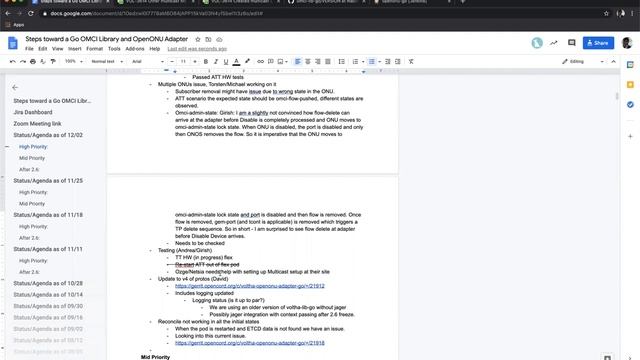Activate the paint format tool
The width and height of the screenshot is (640, 360).
pyautogui.click(x=53, y=62)
